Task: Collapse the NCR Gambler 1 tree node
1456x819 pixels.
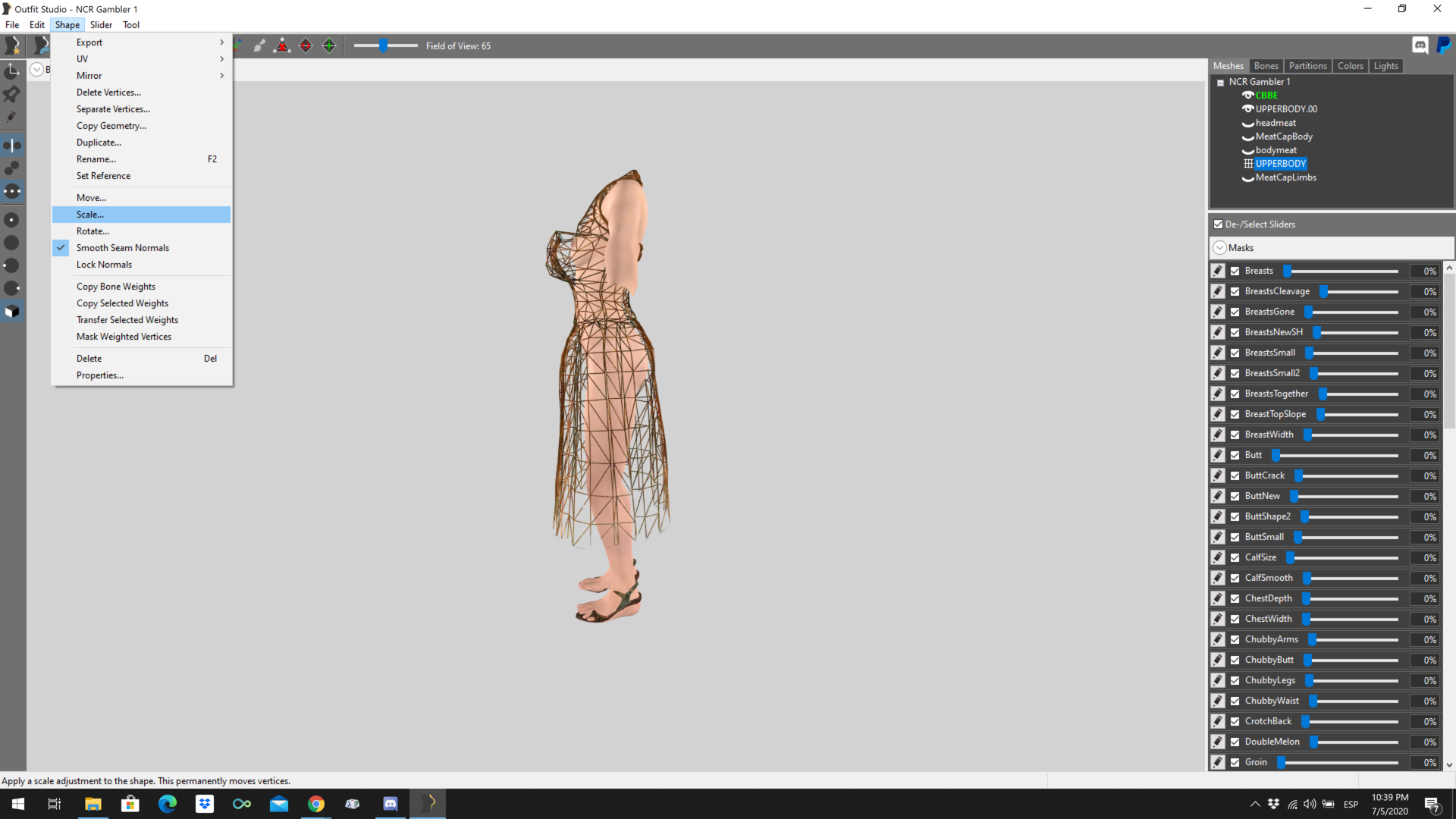Action: coord(1220,83)
